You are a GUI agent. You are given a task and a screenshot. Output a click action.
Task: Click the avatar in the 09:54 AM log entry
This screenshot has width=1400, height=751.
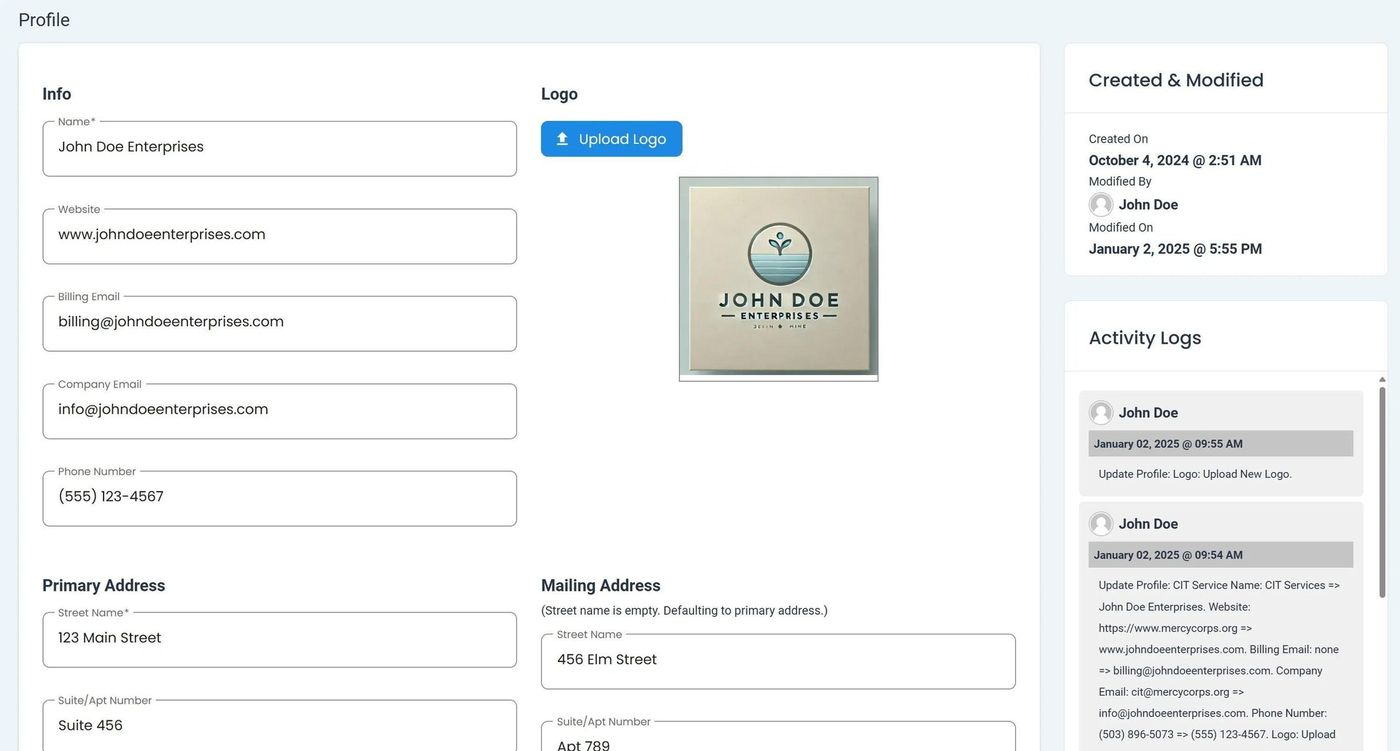point(1101,524)
